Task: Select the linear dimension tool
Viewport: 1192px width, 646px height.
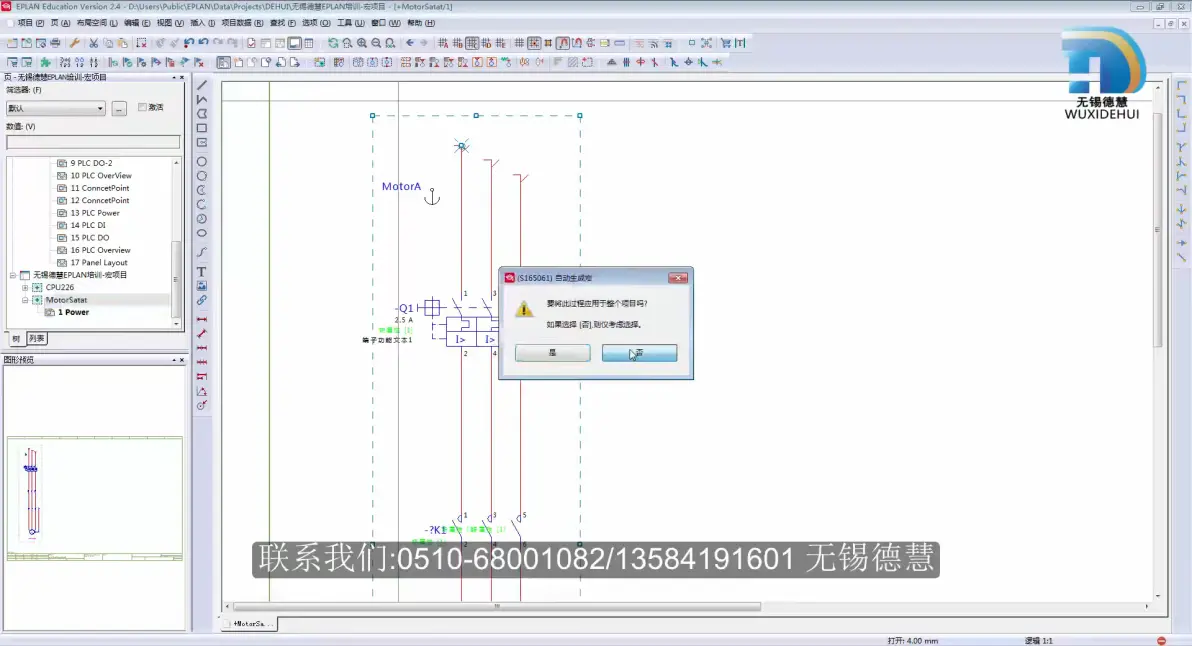Action: tap(202, 319)
